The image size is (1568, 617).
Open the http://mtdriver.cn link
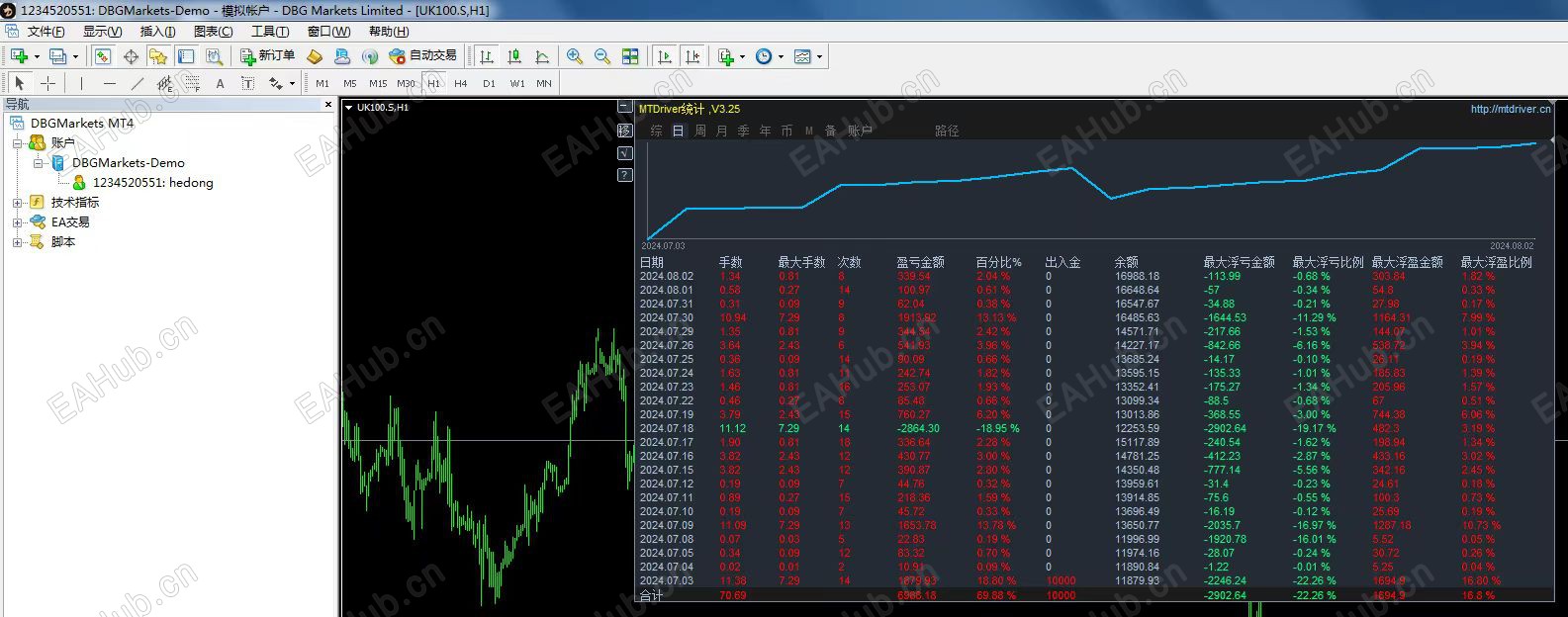[x=1511, y=110]
